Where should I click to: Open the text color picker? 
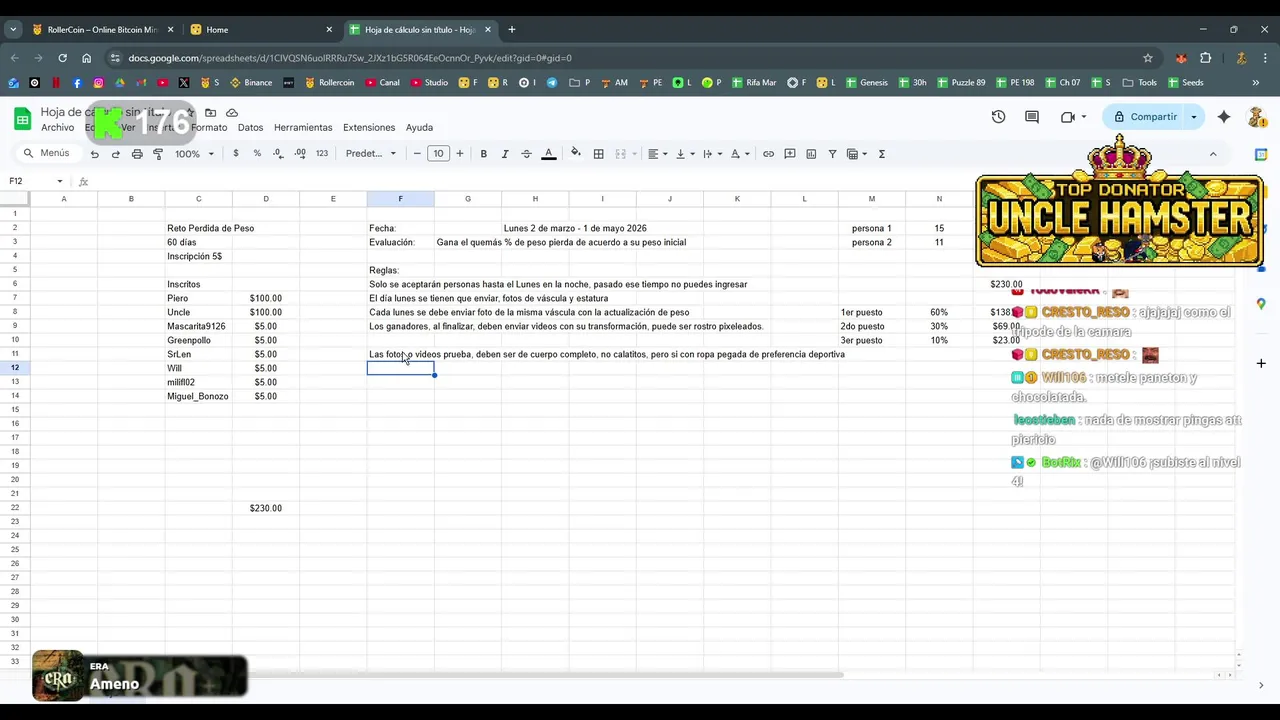[548, 154]
